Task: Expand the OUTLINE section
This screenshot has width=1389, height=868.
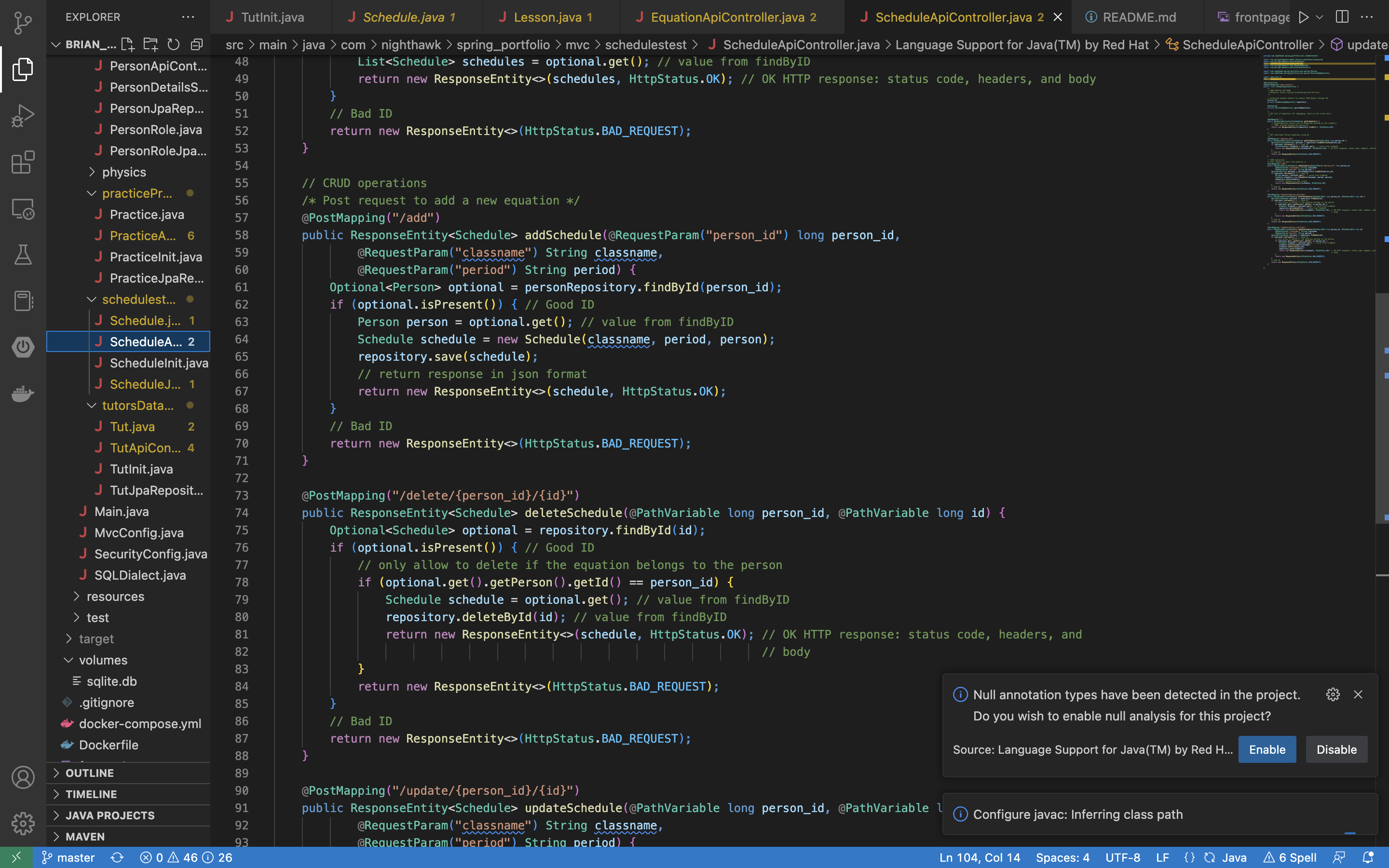Action: (x=129, y=773)
